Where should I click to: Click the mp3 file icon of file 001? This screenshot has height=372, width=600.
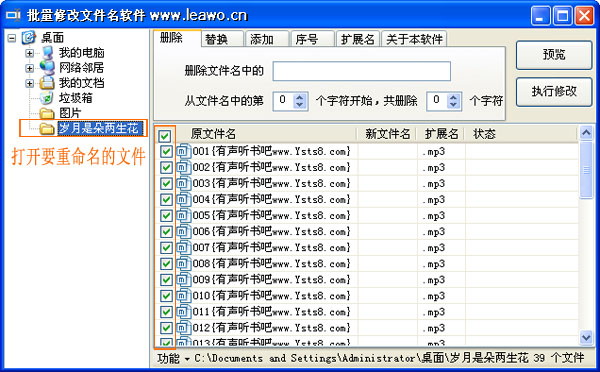click(x=183, y=152)
